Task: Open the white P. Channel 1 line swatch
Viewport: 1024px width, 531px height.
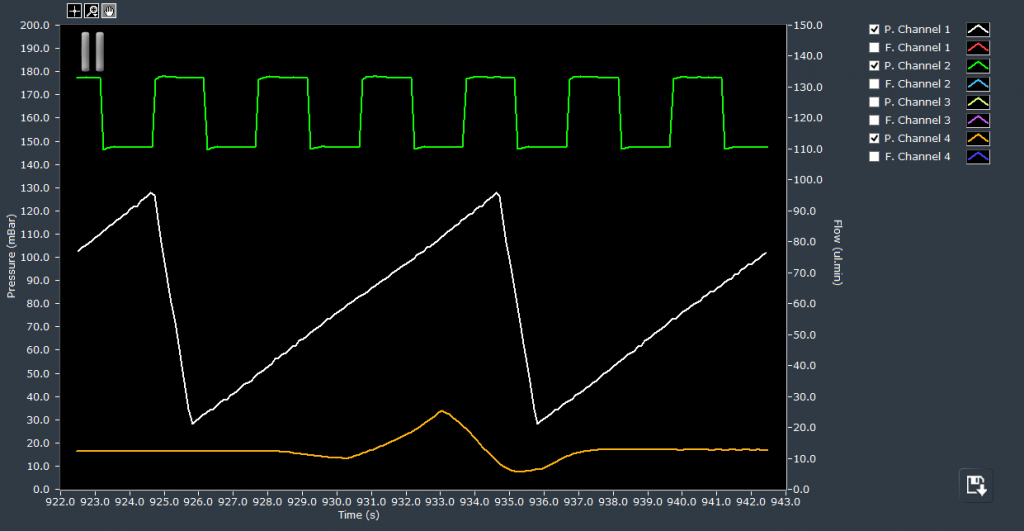Action: click(977, 30)
